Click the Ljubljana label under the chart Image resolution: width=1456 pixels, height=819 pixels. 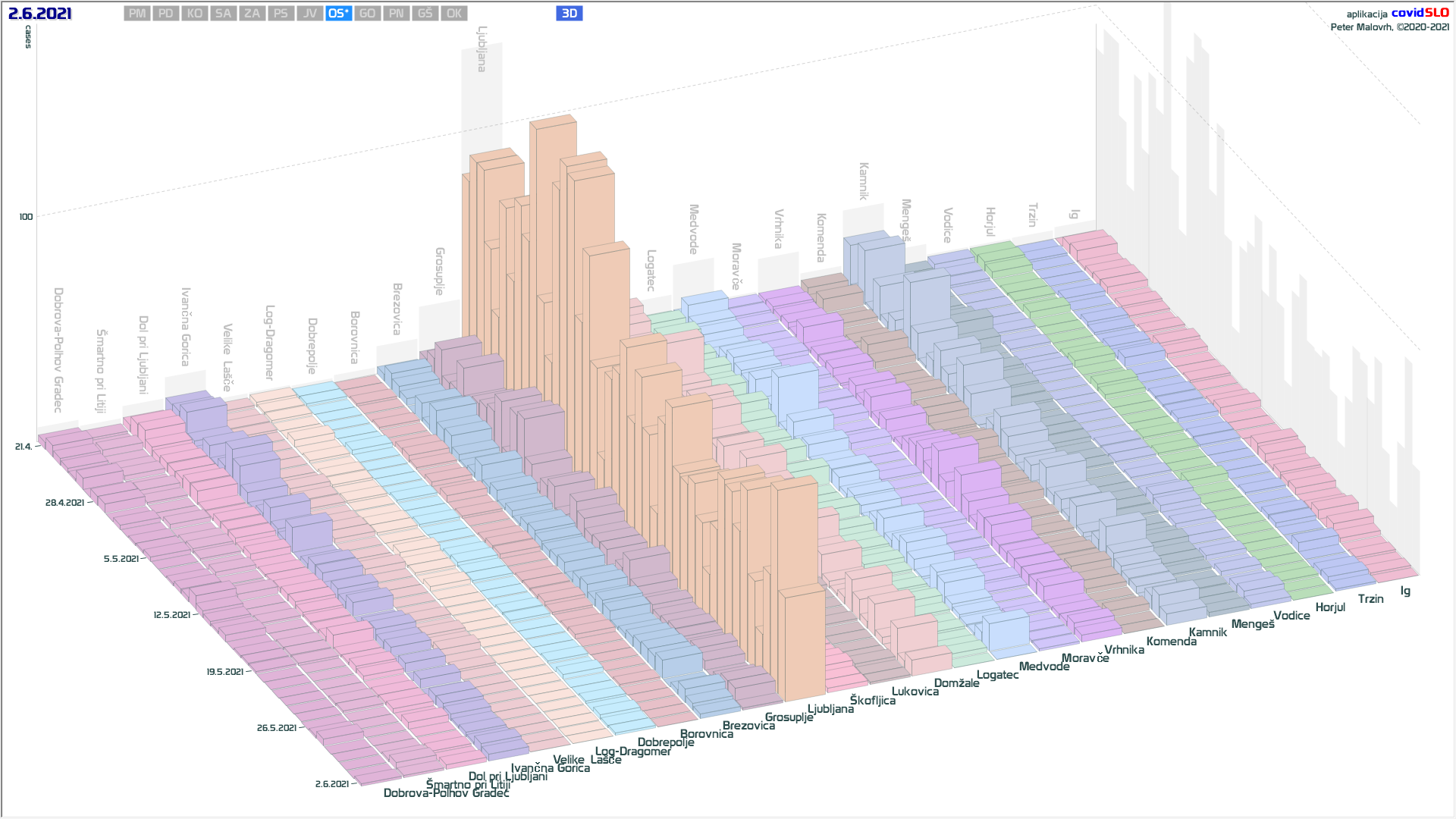[x=830, y=709]
